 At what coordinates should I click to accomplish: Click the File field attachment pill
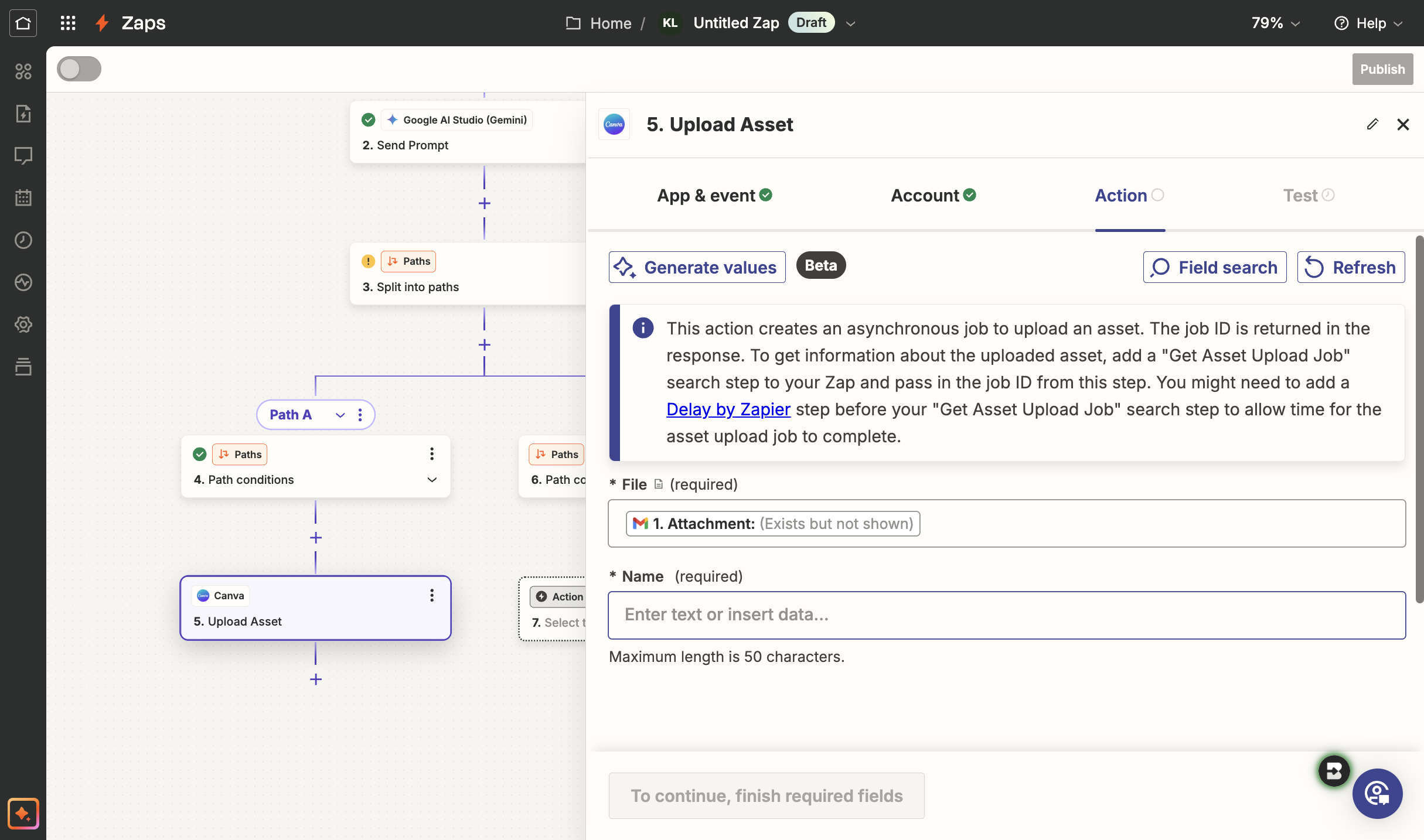click(x=773, y=523)
